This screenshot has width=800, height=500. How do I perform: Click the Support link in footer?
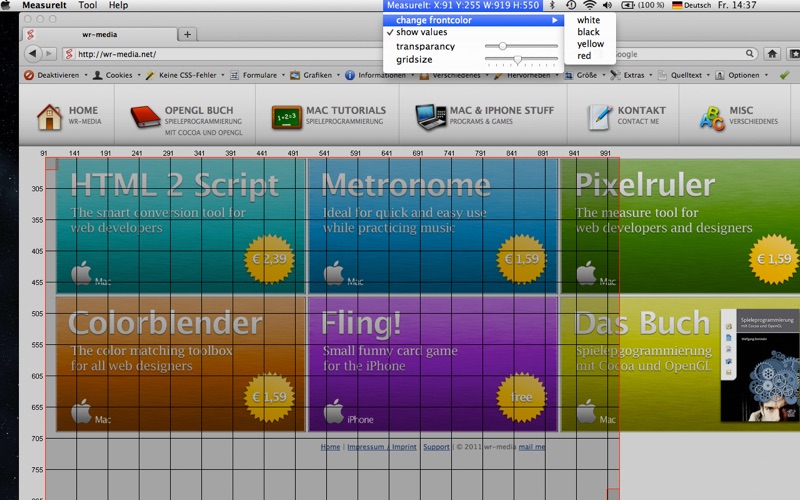(436, 446)
